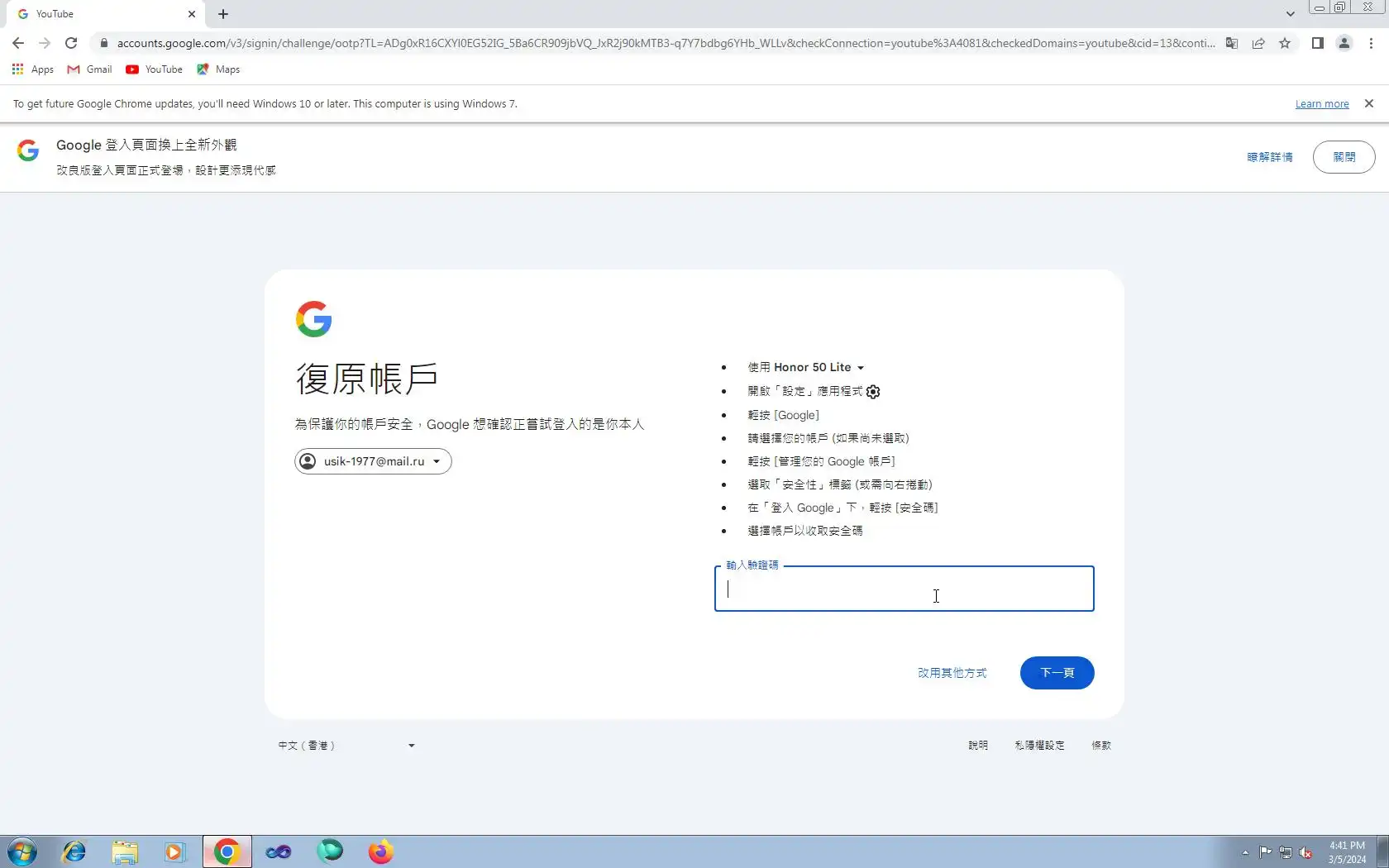The image size is (1389, 868).
Task: Click the 說明 footer link
Action: point(978,746)
